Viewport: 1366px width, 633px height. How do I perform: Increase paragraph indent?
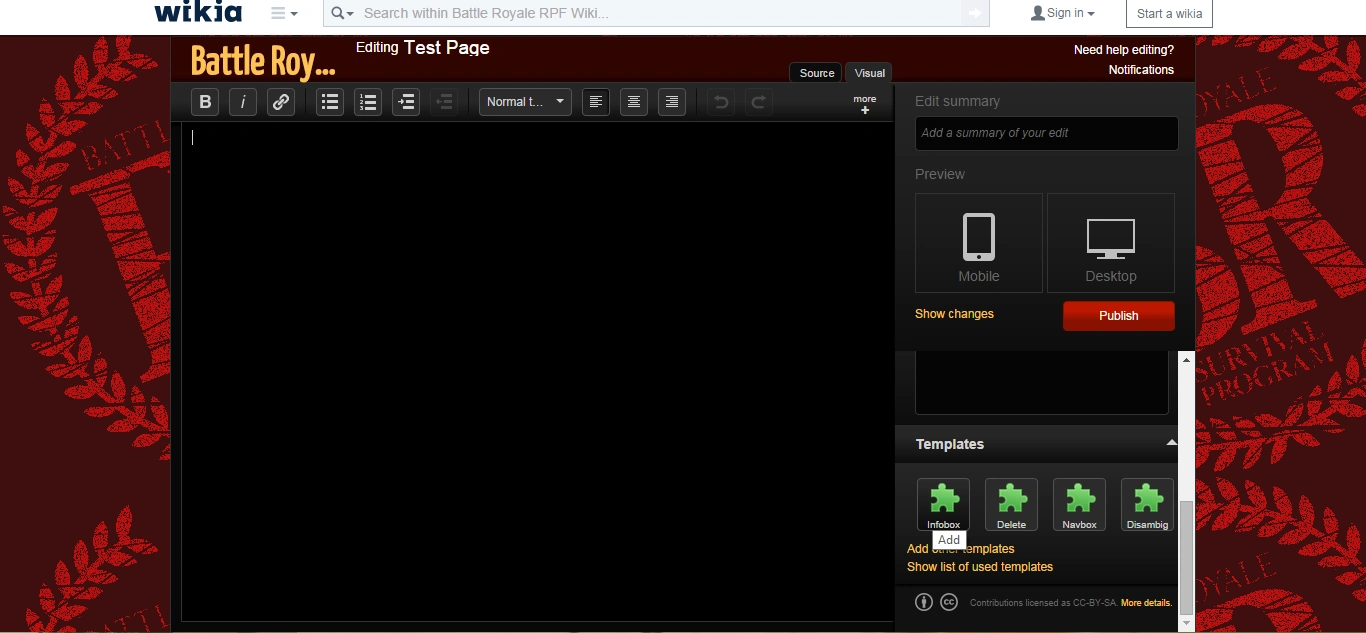click(406, 102)
